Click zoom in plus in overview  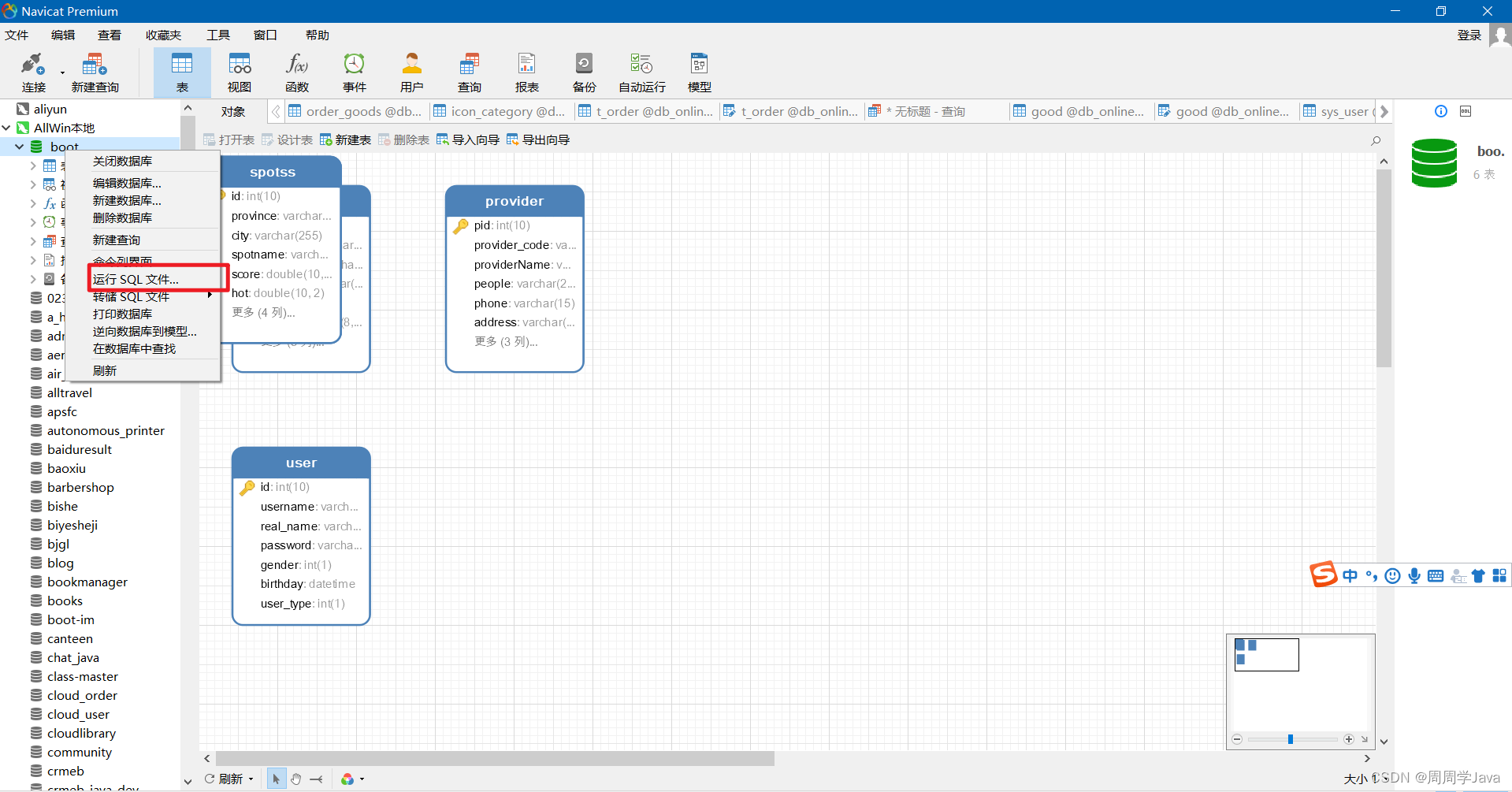tap(1349, 739)
